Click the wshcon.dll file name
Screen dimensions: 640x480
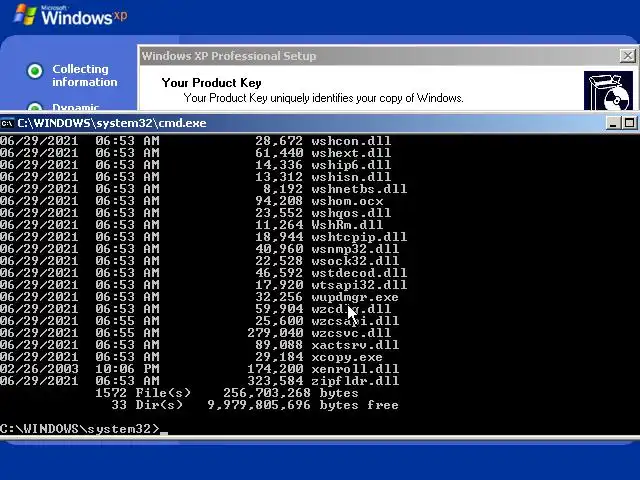coord(351,141)
